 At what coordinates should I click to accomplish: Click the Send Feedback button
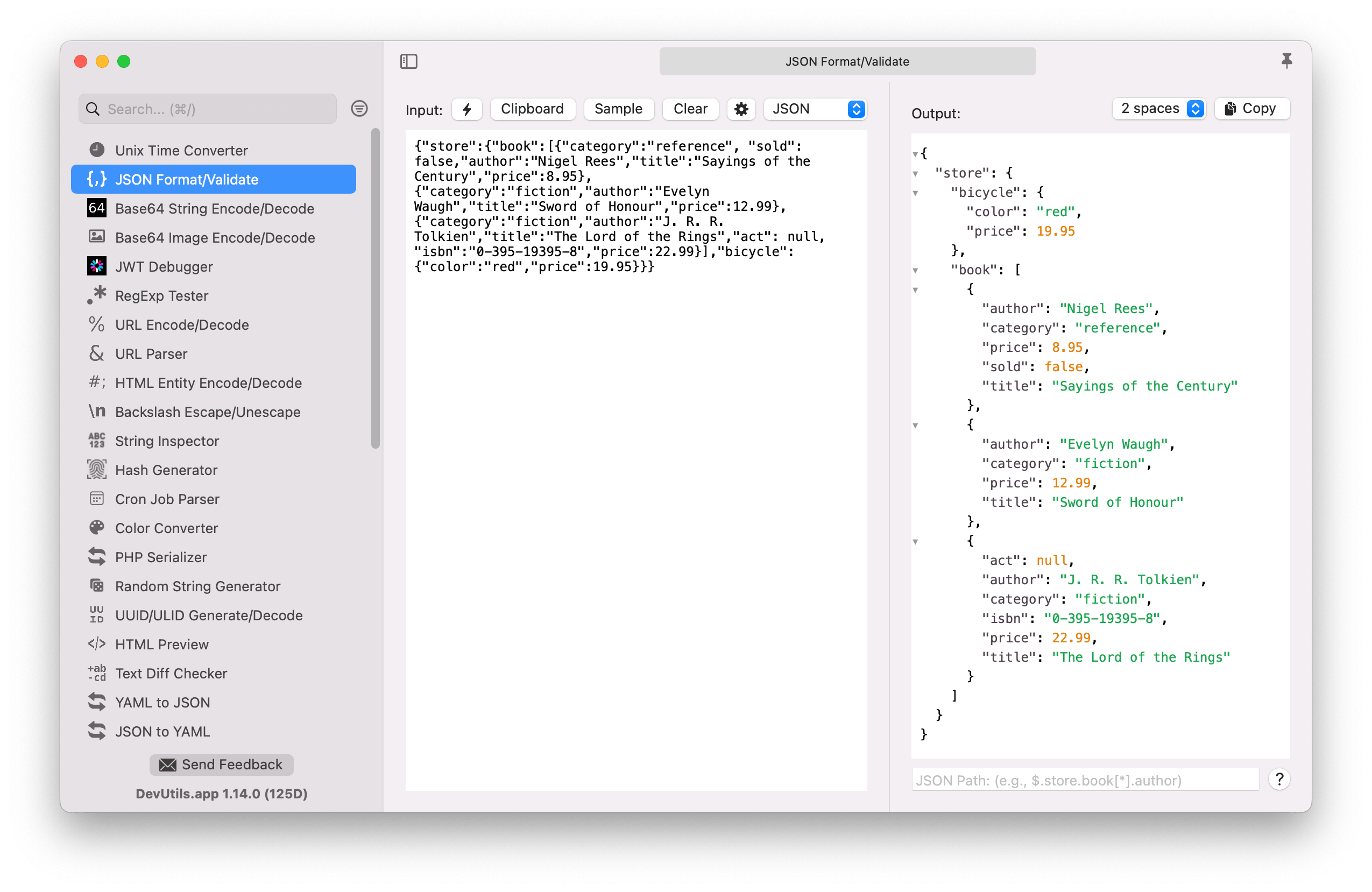pyautogui.click(x=219, y=763)
